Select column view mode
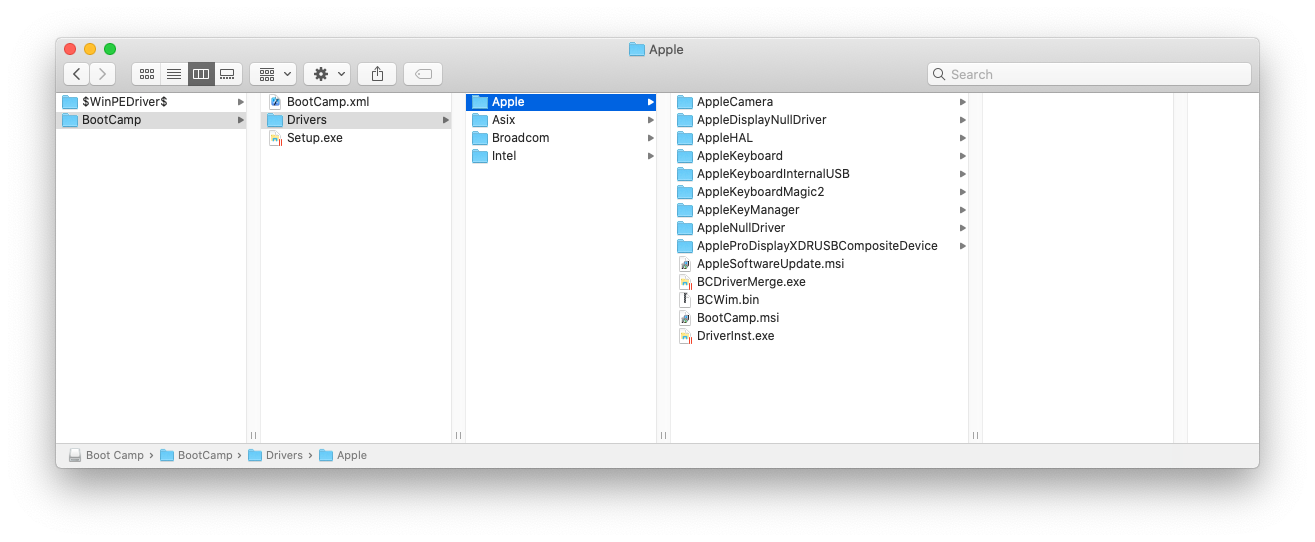This screenshot has height=542, width=1315. pos(201,74)
